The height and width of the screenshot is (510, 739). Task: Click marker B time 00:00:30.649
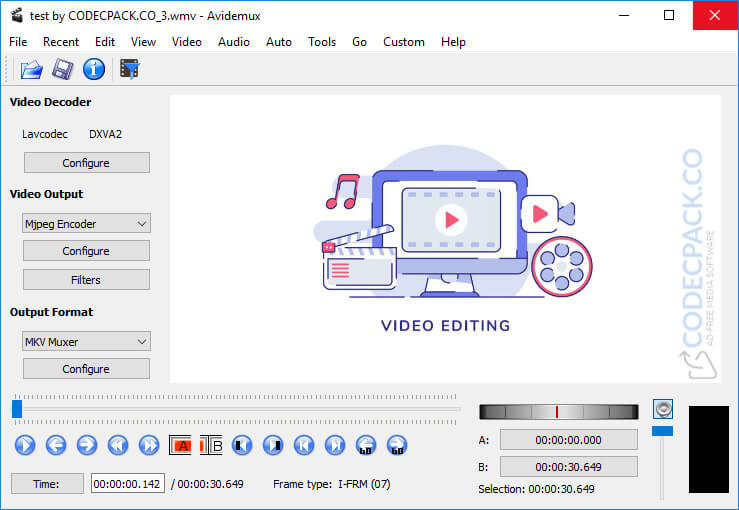point(568,467)
